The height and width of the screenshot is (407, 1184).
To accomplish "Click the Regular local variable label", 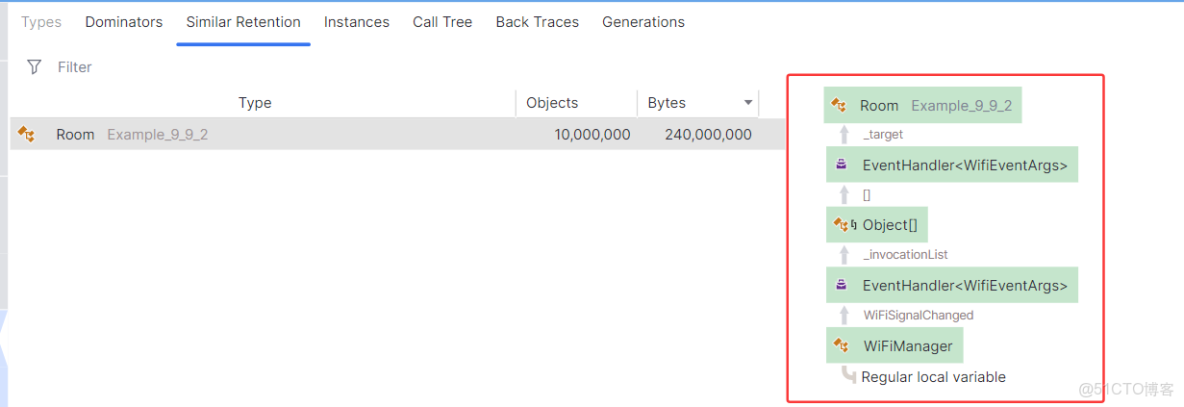I will [933, 377].
